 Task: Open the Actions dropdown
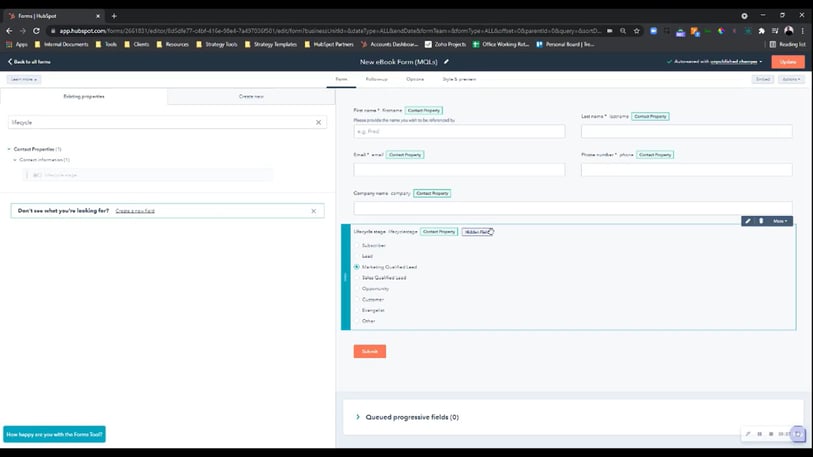coord(791,79)
